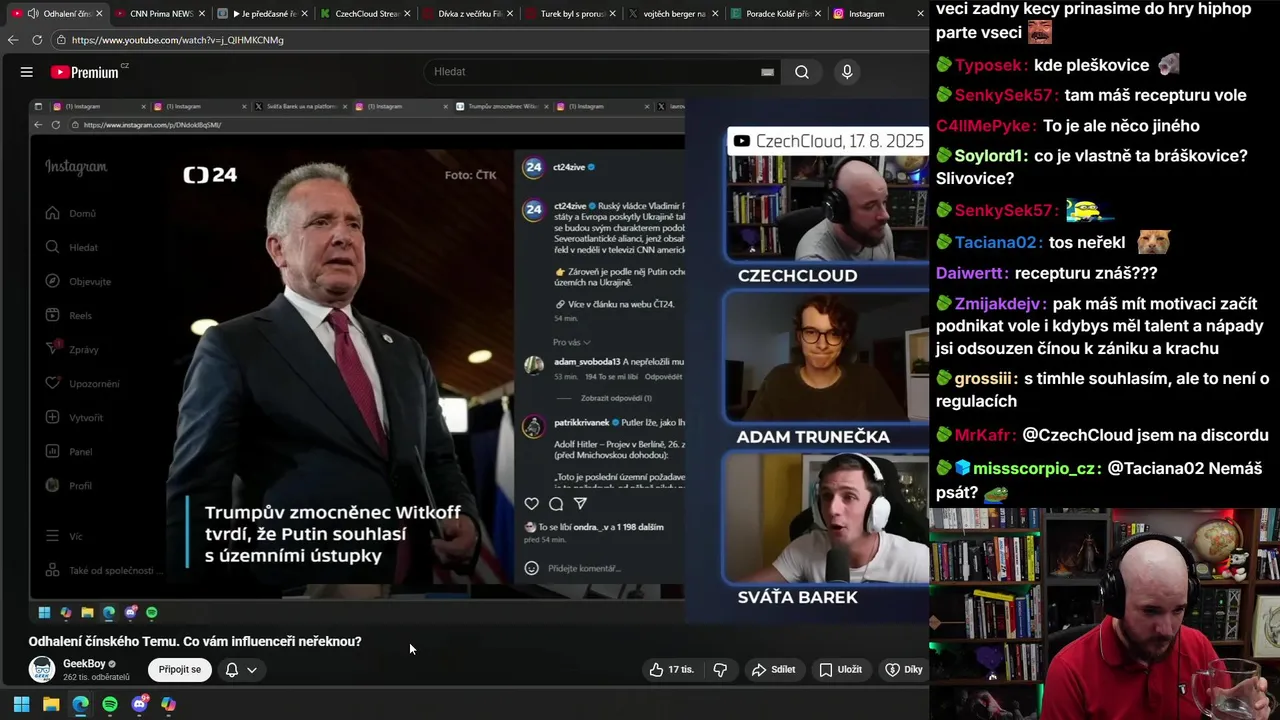1280x720 pixels.
Task: Click Upozornění in the video's Instagram sidebar
Action: coord(83,383)
